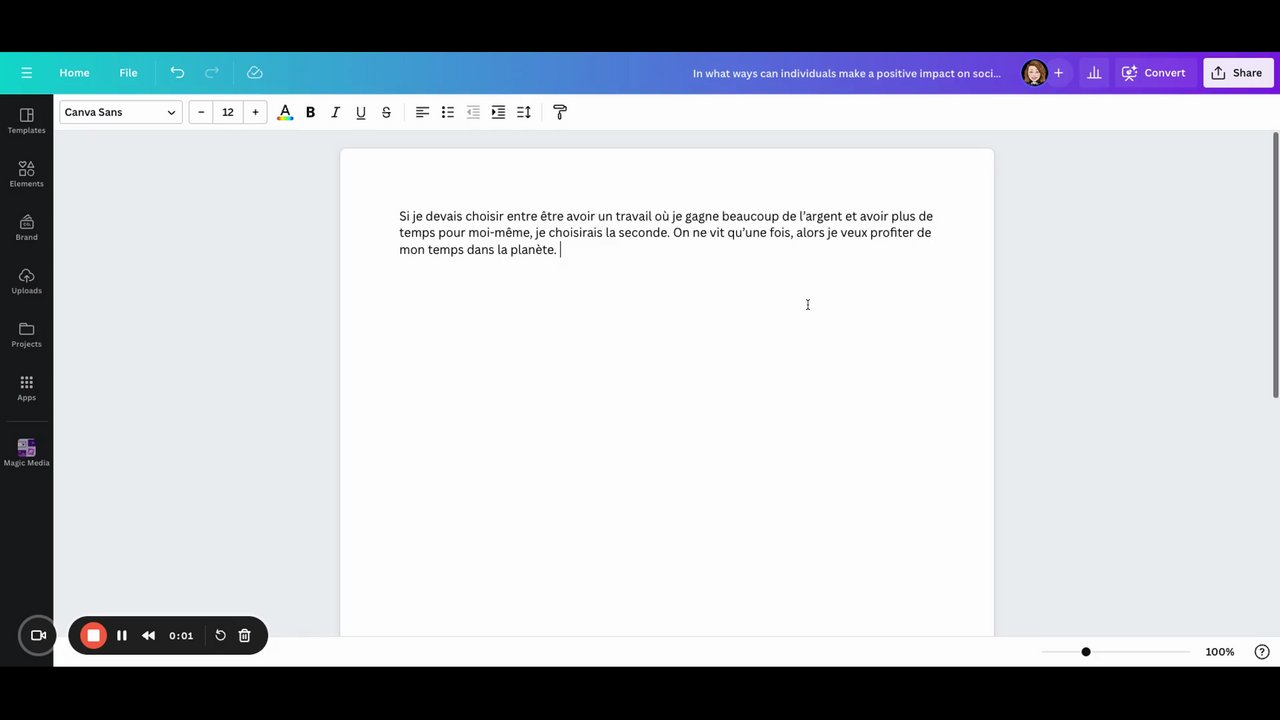This screenshot has width=1280, height=720.
Task: Toggle bold formatting
Action: [310, 112]
